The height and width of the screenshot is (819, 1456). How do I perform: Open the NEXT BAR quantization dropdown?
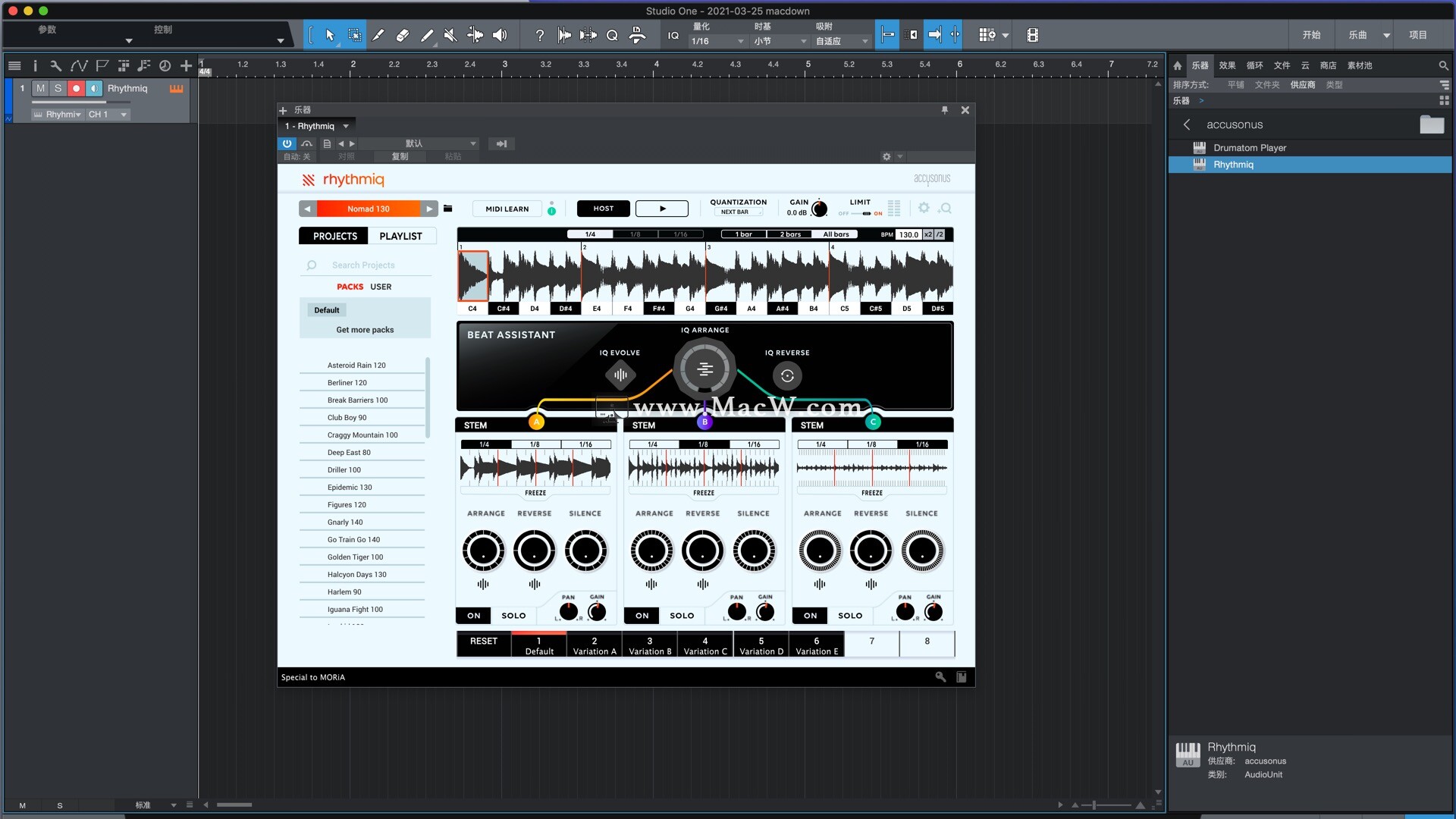click(739, 212)
